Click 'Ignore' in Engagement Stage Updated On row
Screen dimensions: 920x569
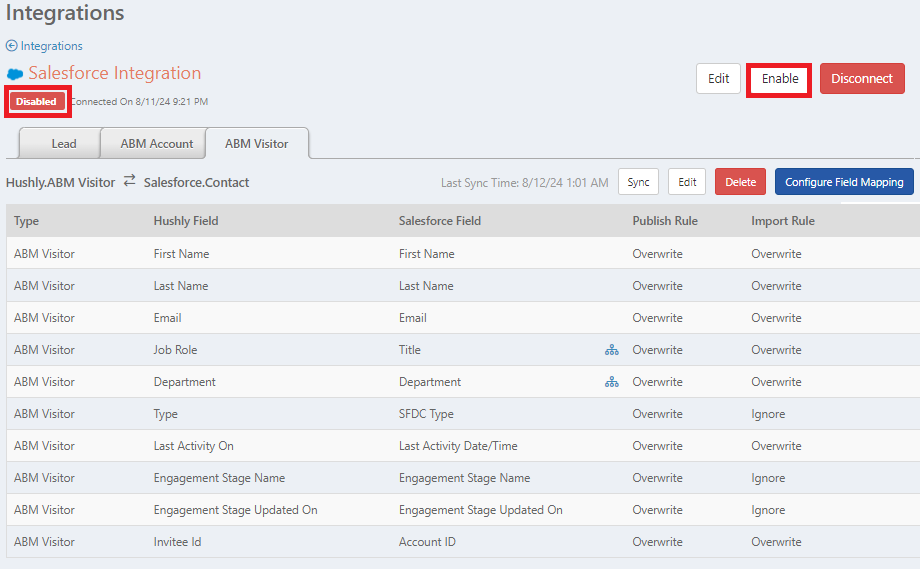(x=768, y=510)
